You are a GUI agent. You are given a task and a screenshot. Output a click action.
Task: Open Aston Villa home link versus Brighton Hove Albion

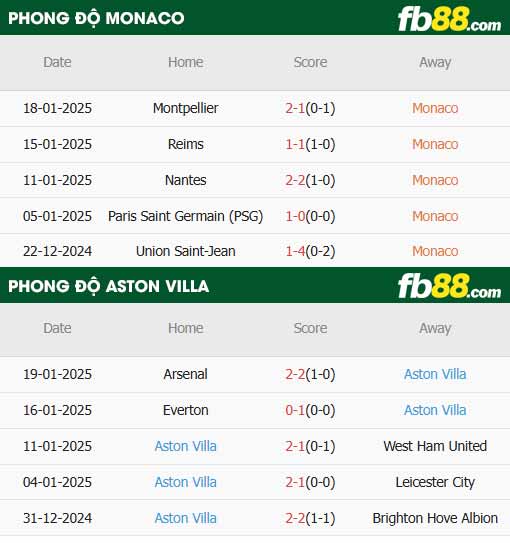186,518
